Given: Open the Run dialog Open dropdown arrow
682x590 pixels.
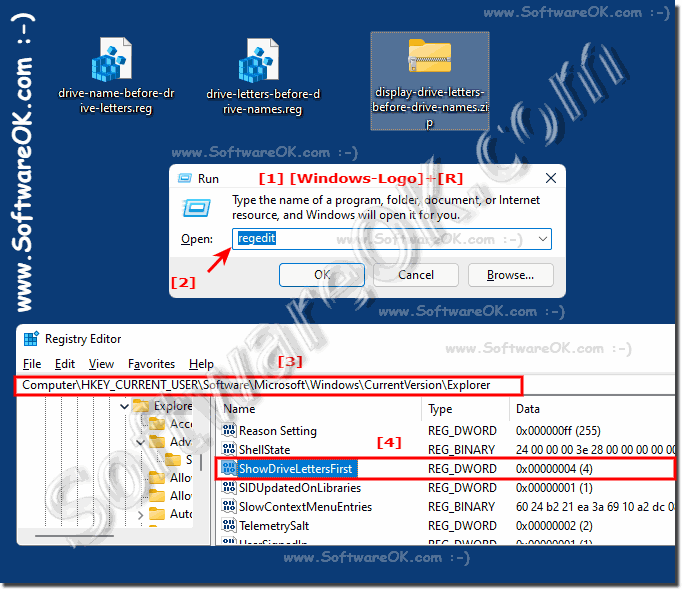Looking at the screenshot, I should pyautogui.click(x=543, y=239).
